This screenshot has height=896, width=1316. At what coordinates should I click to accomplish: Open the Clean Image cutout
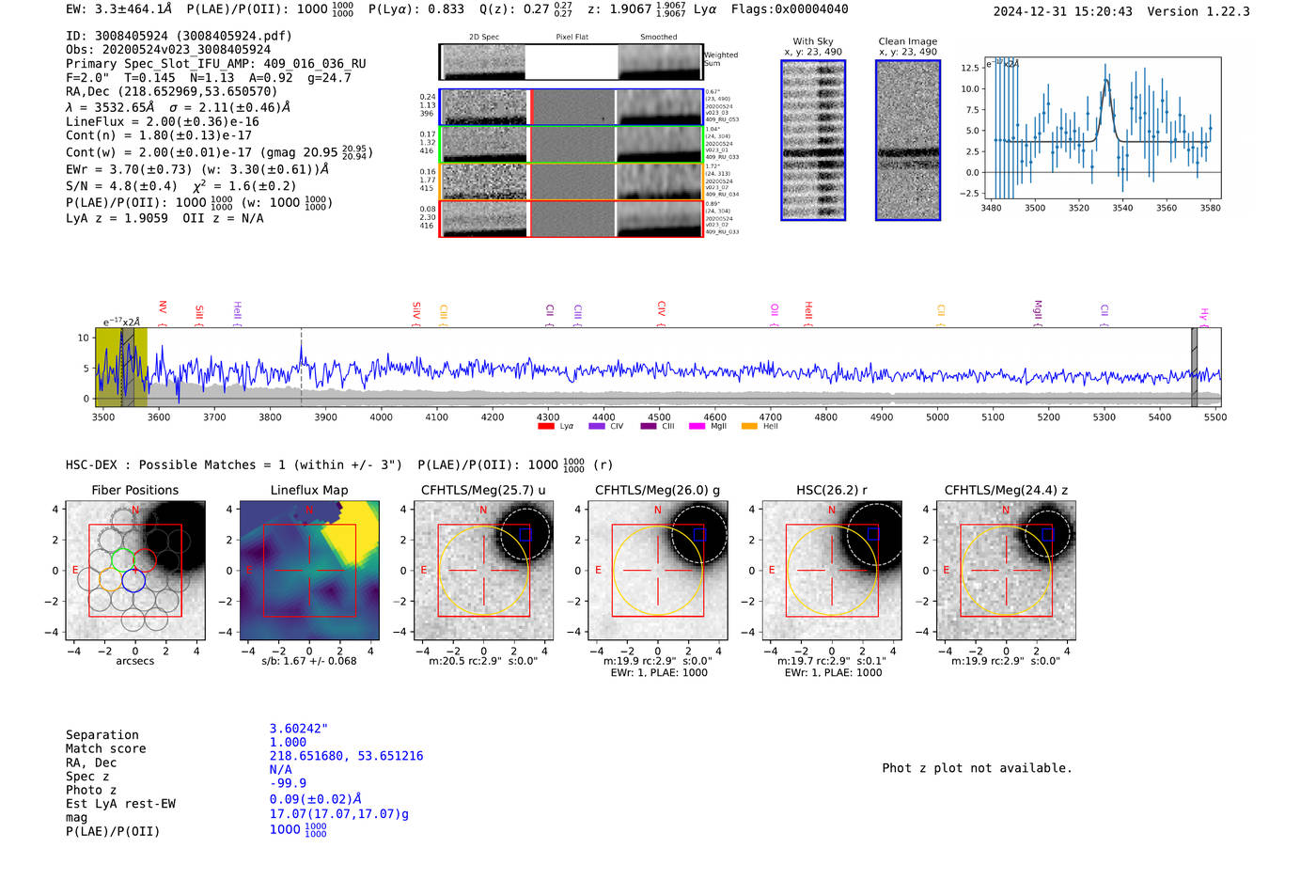(x=908, y=140)
